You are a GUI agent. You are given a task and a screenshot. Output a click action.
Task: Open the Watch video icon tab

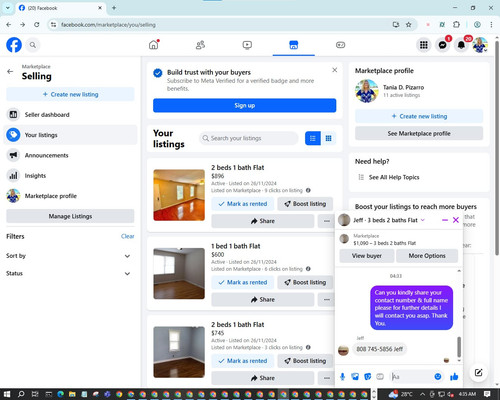(x=247, y=45)
